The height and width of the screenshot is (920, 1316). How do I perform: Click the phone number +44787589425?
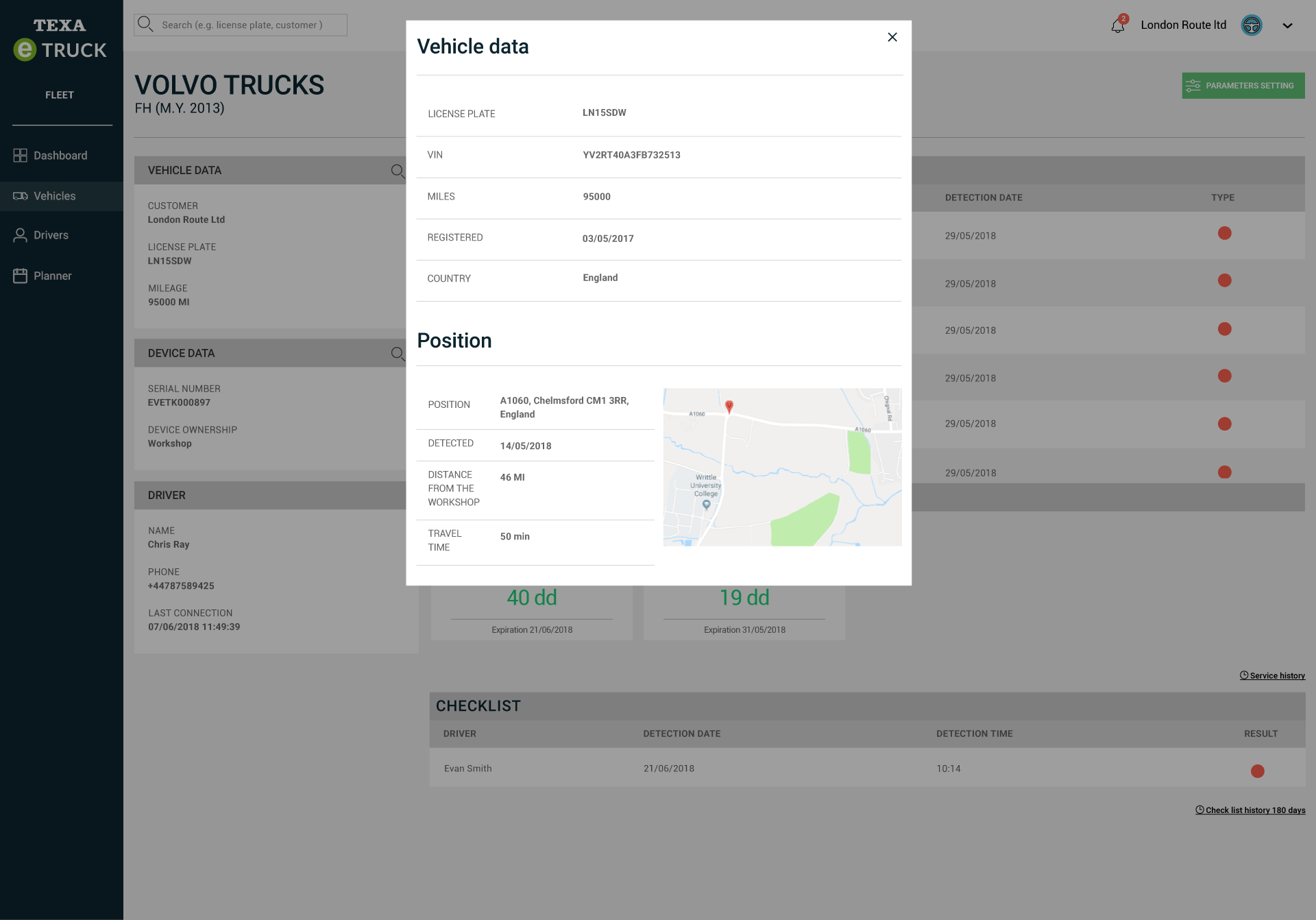click(181, 585)
